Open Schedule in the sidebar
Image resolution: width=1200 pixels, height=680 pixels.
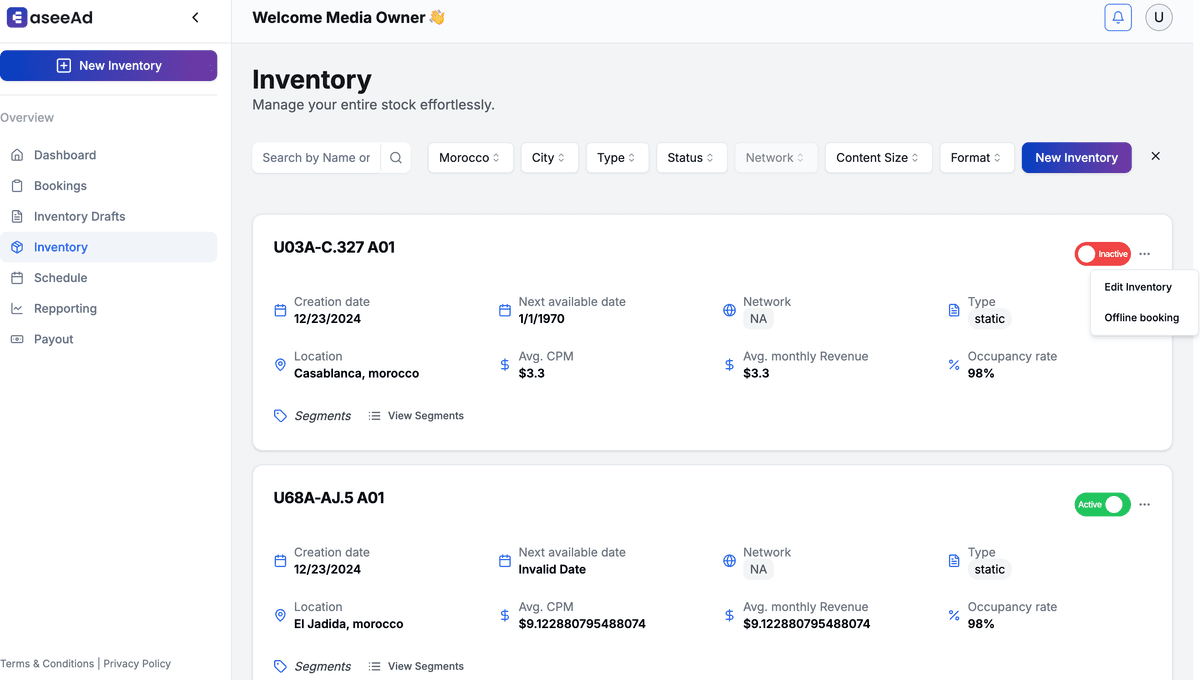pos(108,278)
